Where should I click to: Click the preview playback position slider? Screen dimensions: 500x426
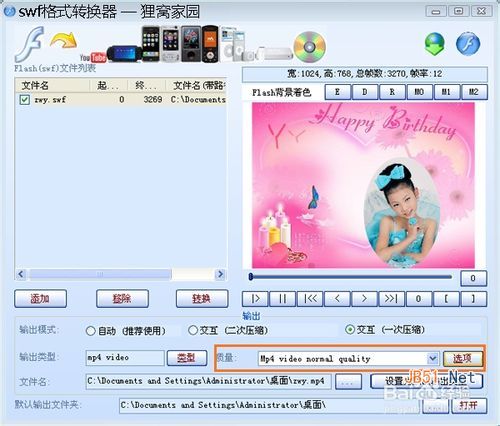click(350, 277)
